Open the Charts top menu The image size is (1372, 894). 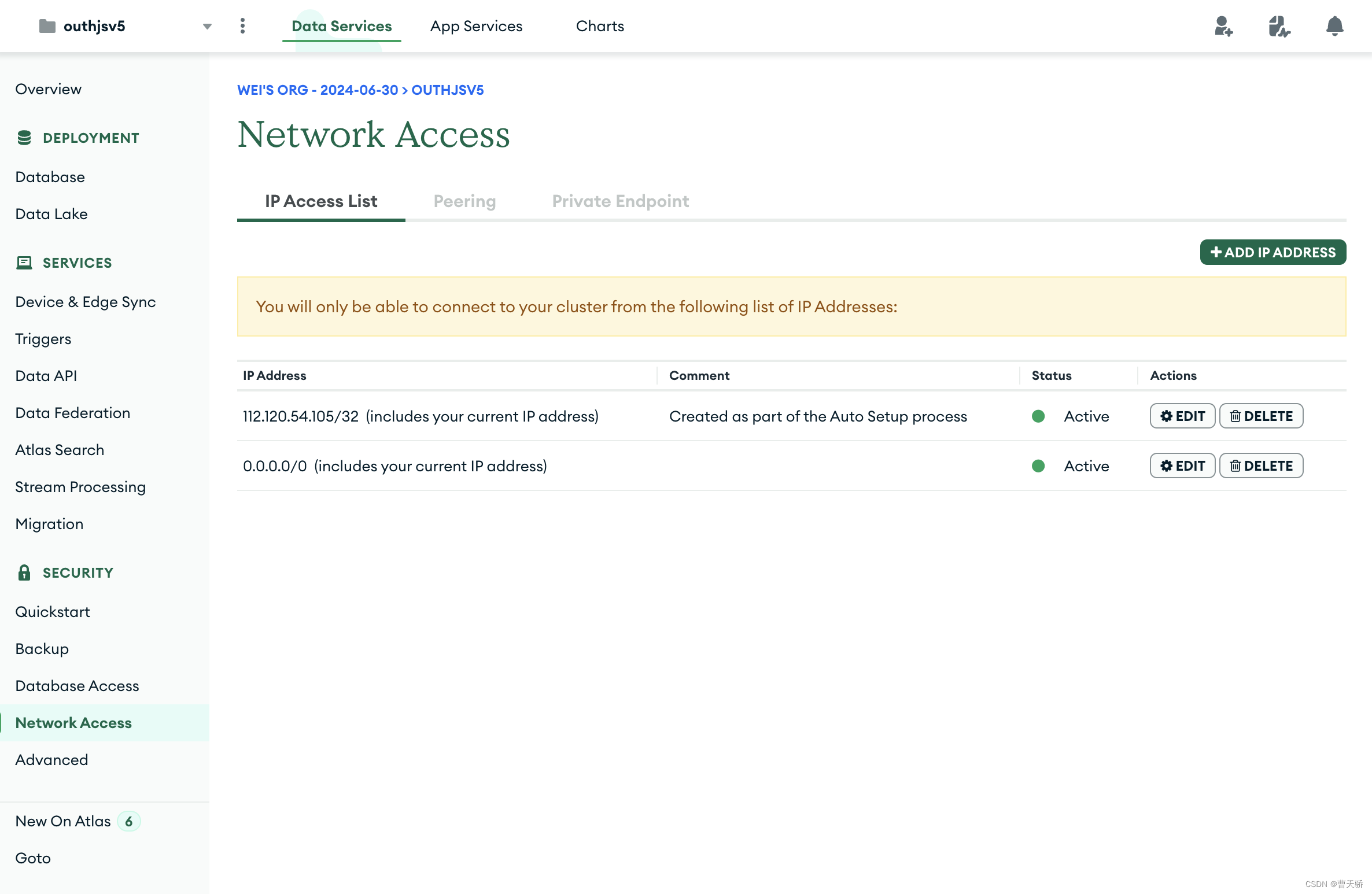[600, 26]
